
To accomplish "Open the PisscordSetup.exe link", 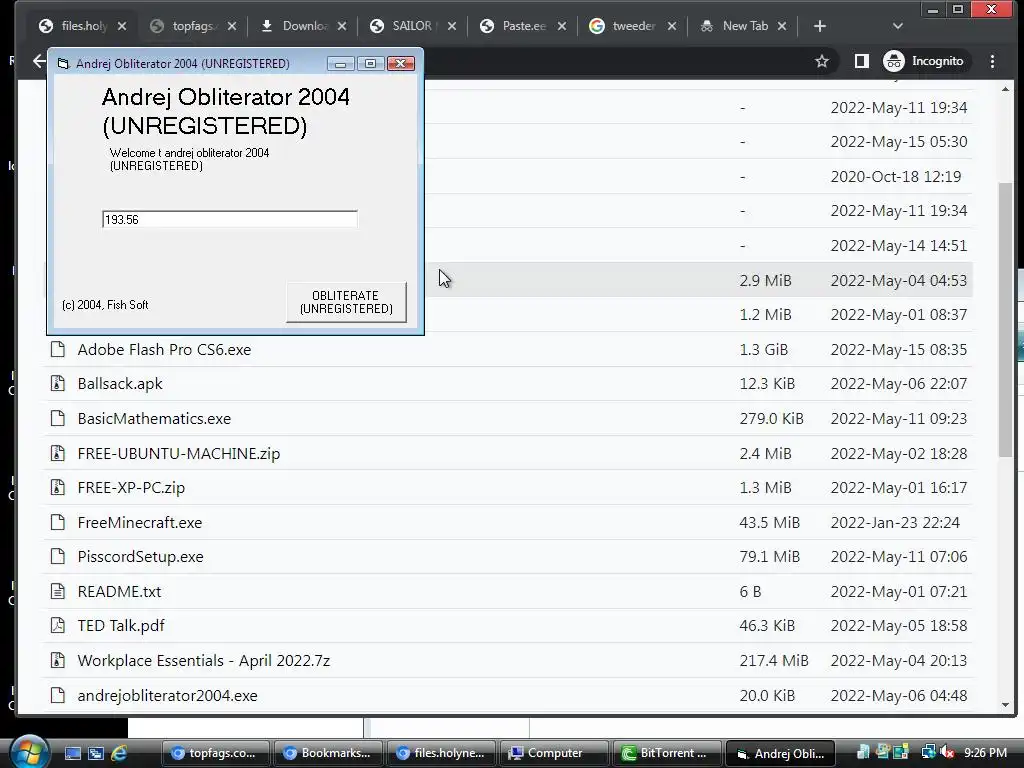I will (140, 556).
